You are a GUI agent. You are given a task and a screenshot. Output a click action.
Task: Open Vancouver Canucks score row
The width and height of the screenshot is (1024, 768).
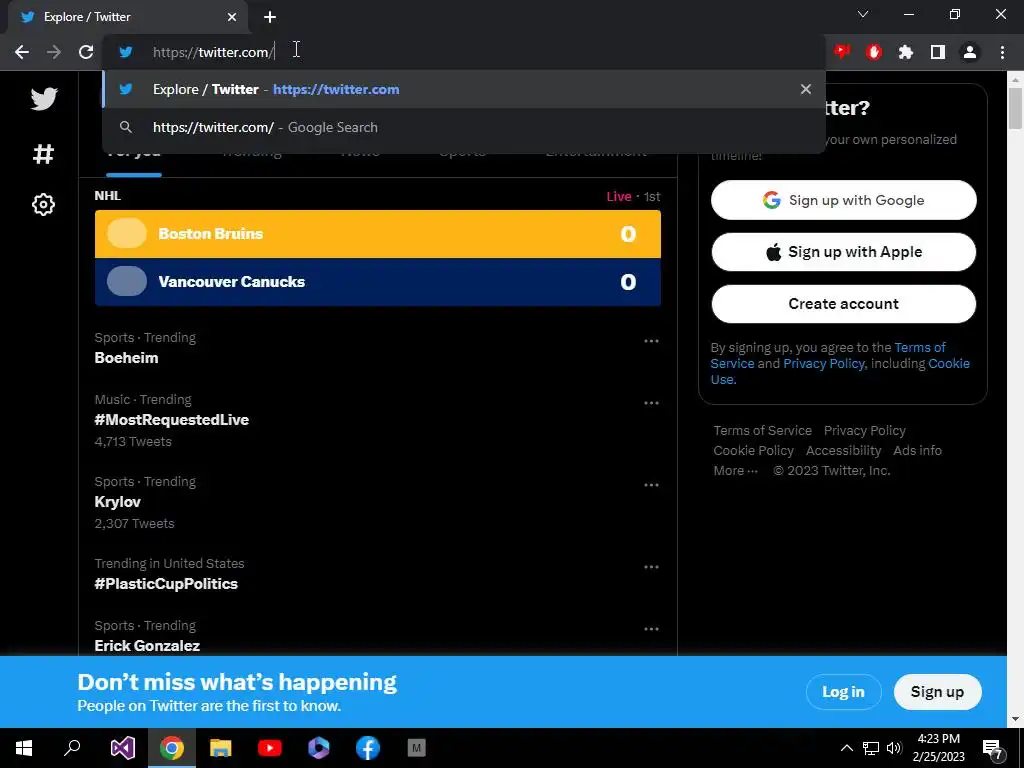point(377,281)
